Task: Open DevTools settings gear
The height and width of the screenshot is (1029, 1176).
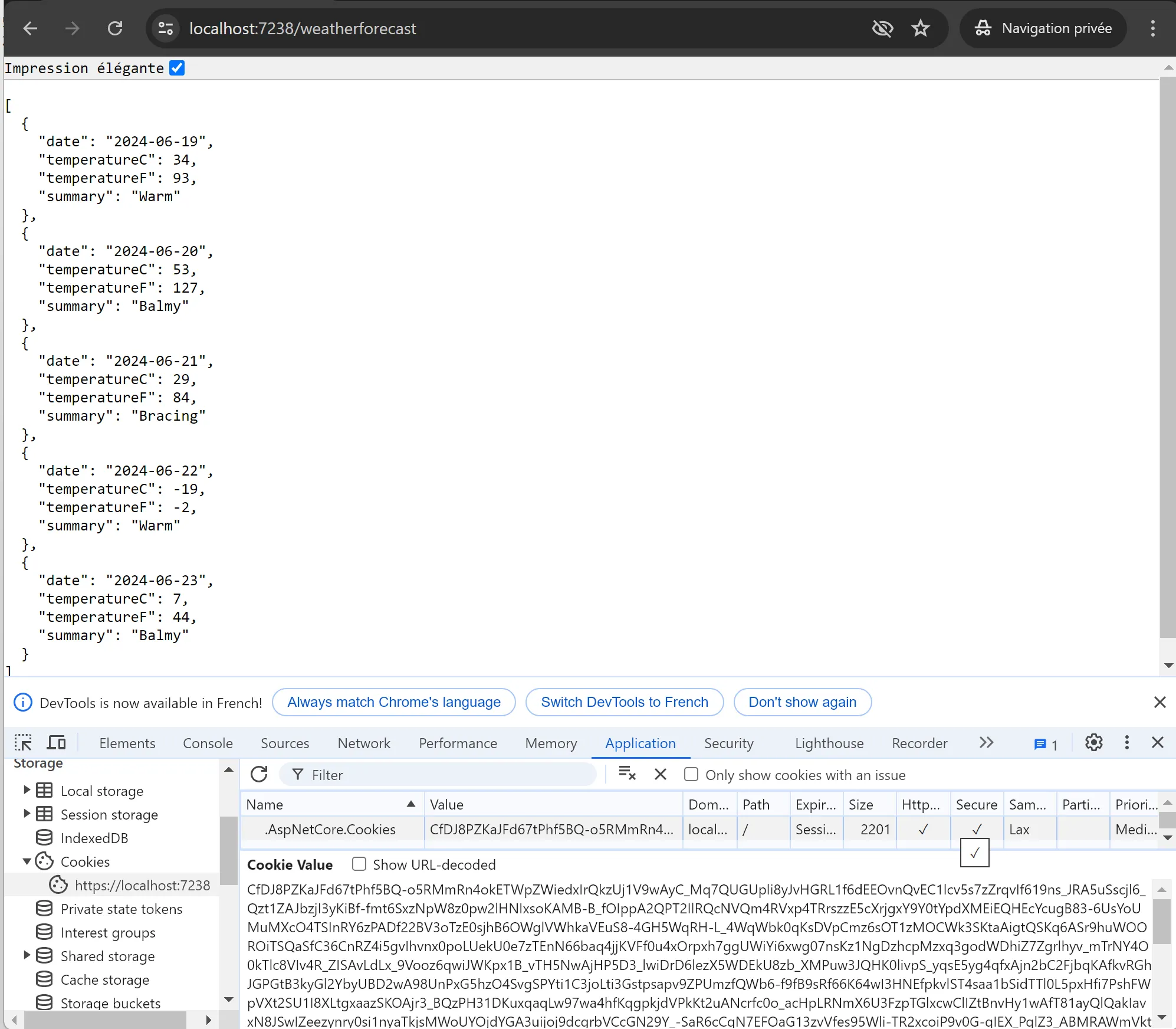Action: [1093, 743]
